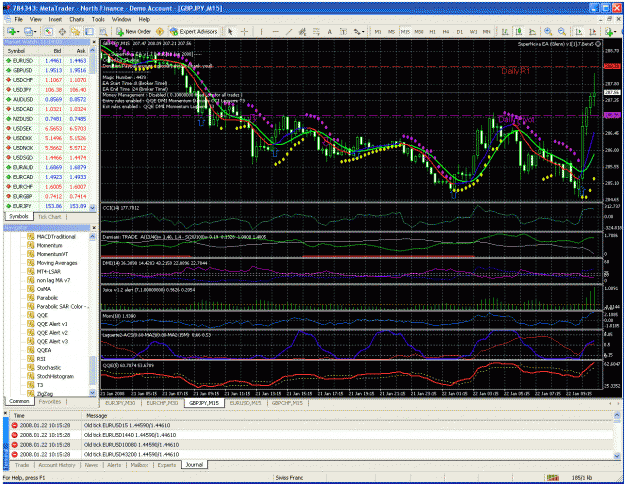Select the text label tool A
Image resolution: width=625 pixels, height=484 pixels.
click(330, 31)
